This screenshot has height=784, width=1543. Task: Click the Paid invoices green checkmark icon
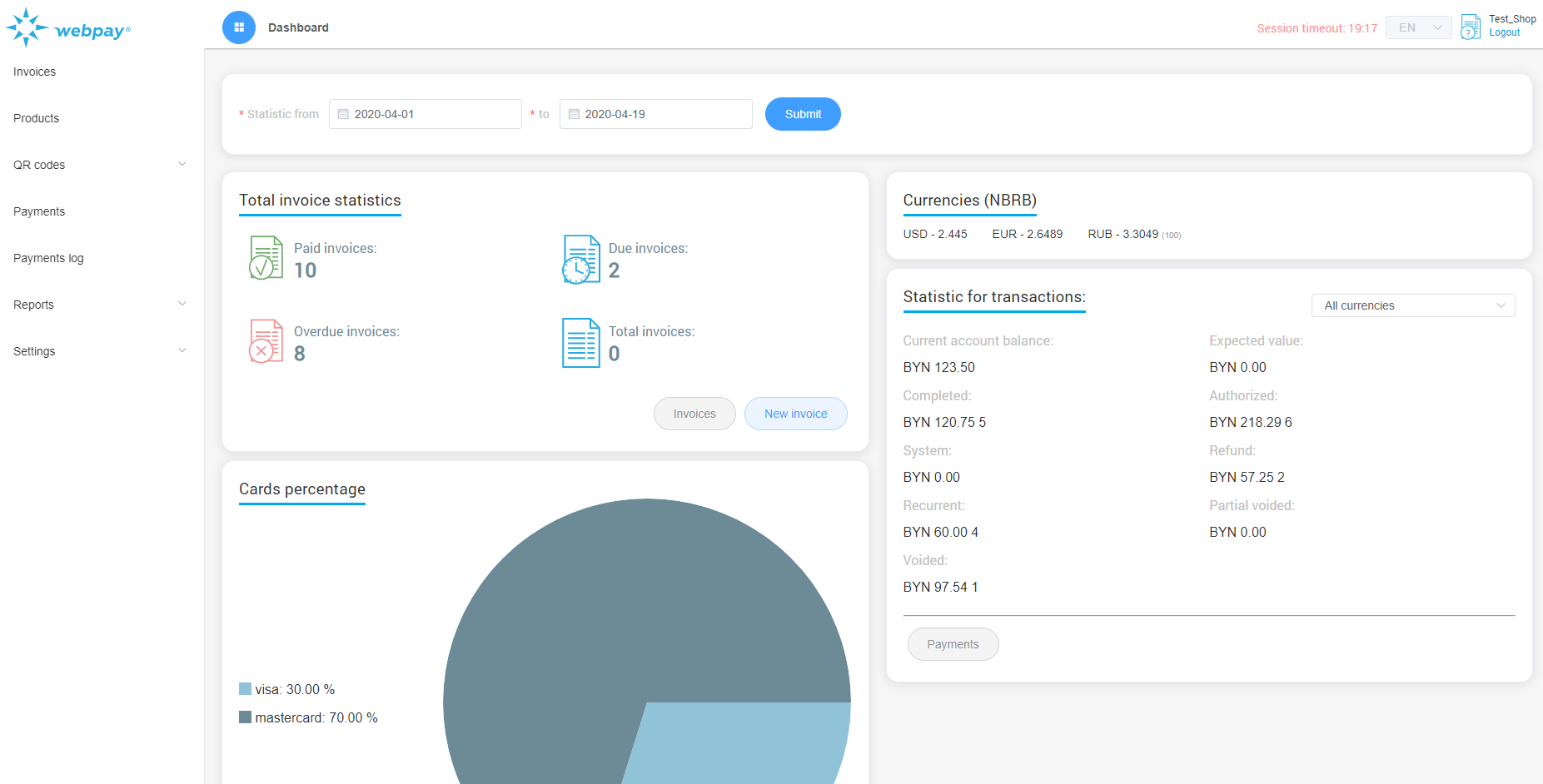(266, 257)
